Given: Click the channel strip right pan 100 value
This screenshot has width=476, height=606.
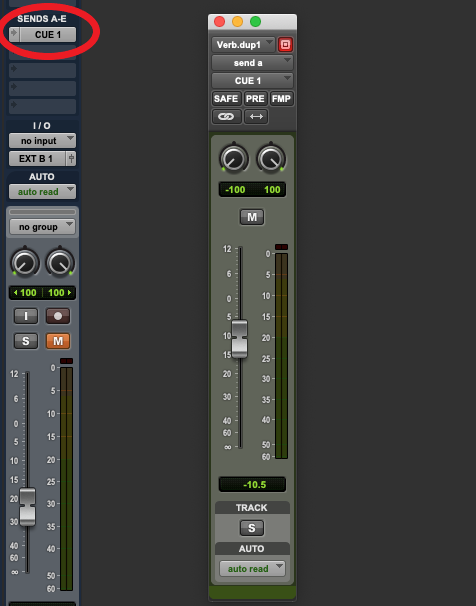Looking at the screenshot, I should (59, 293).
